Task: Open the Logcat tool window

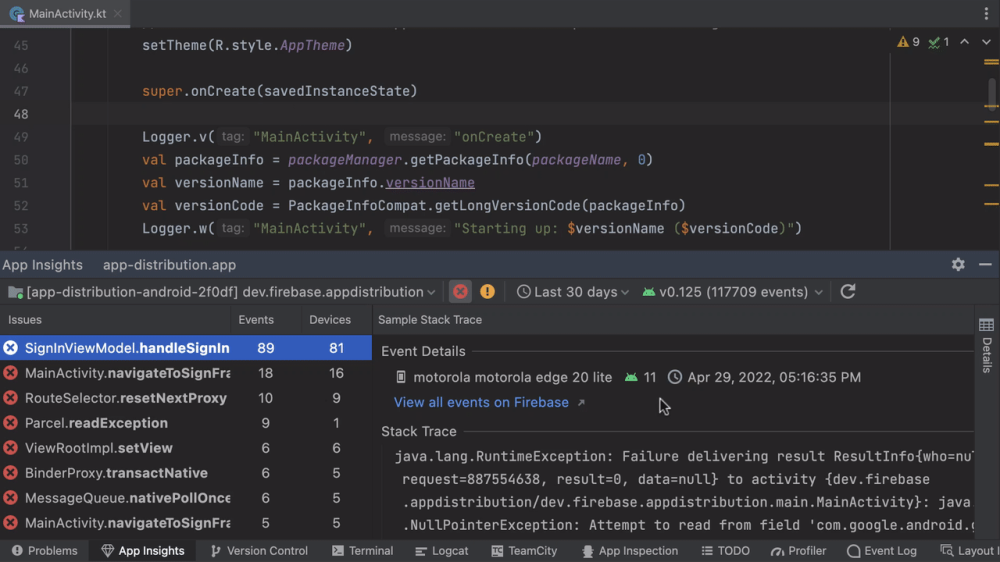Action: click(441, 551)
